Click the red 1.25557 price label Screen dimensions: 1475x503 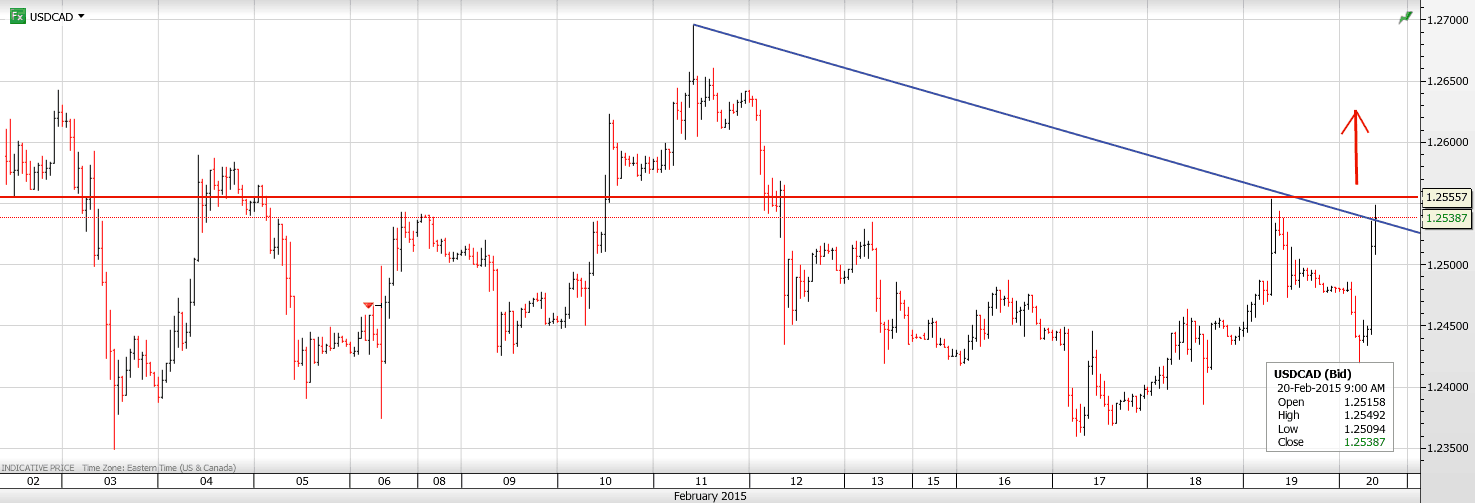[1446, 198]
